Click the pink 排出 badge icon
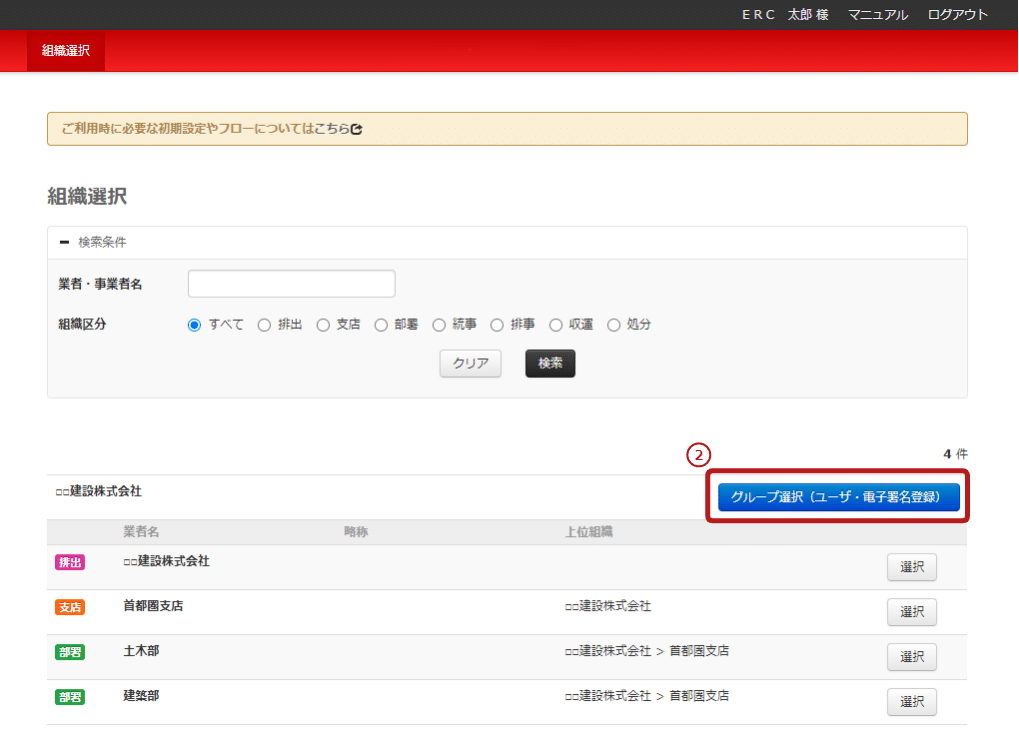The width and height of the screenshot is (1019, 748). [x=70, y=563]
